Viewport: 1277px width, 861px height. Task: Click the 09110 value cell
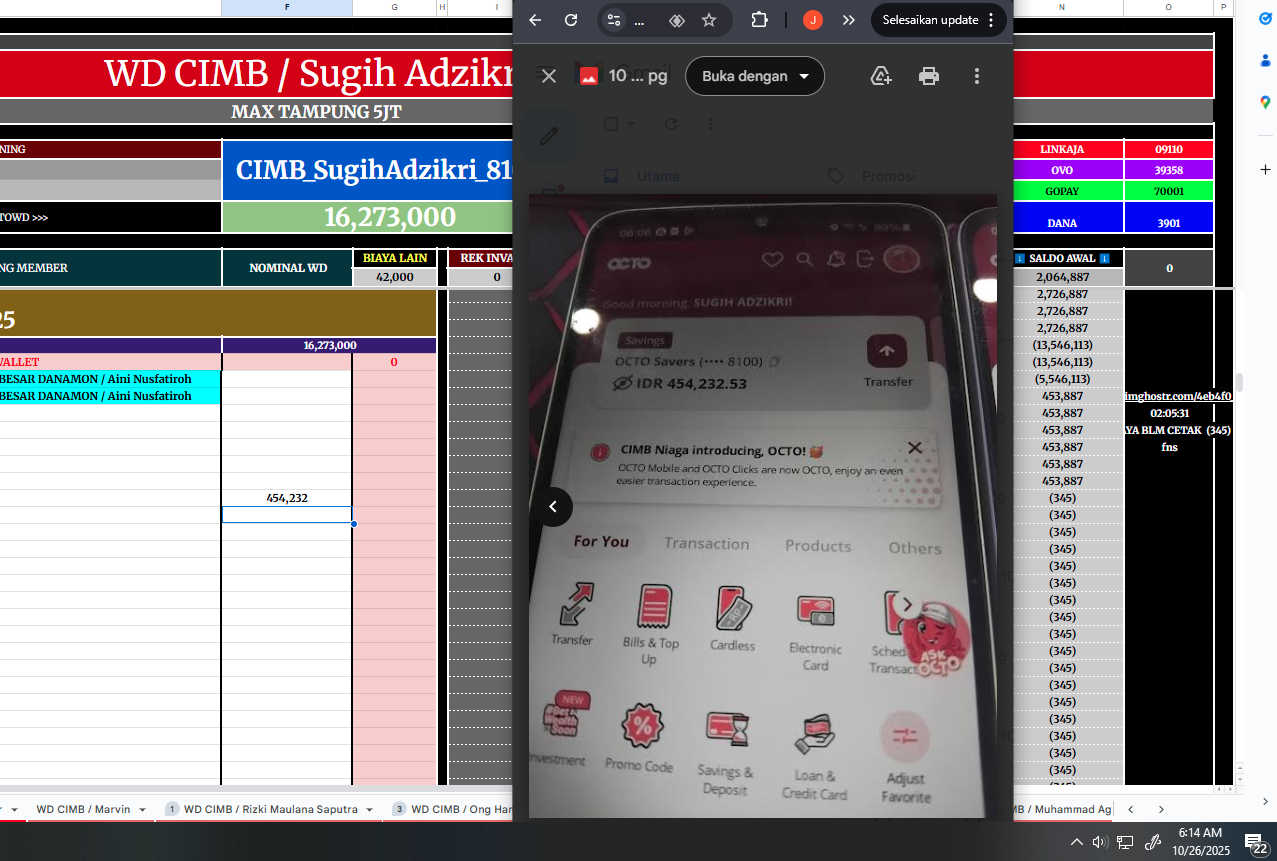pyautogui.click(x=1168, y=149)
